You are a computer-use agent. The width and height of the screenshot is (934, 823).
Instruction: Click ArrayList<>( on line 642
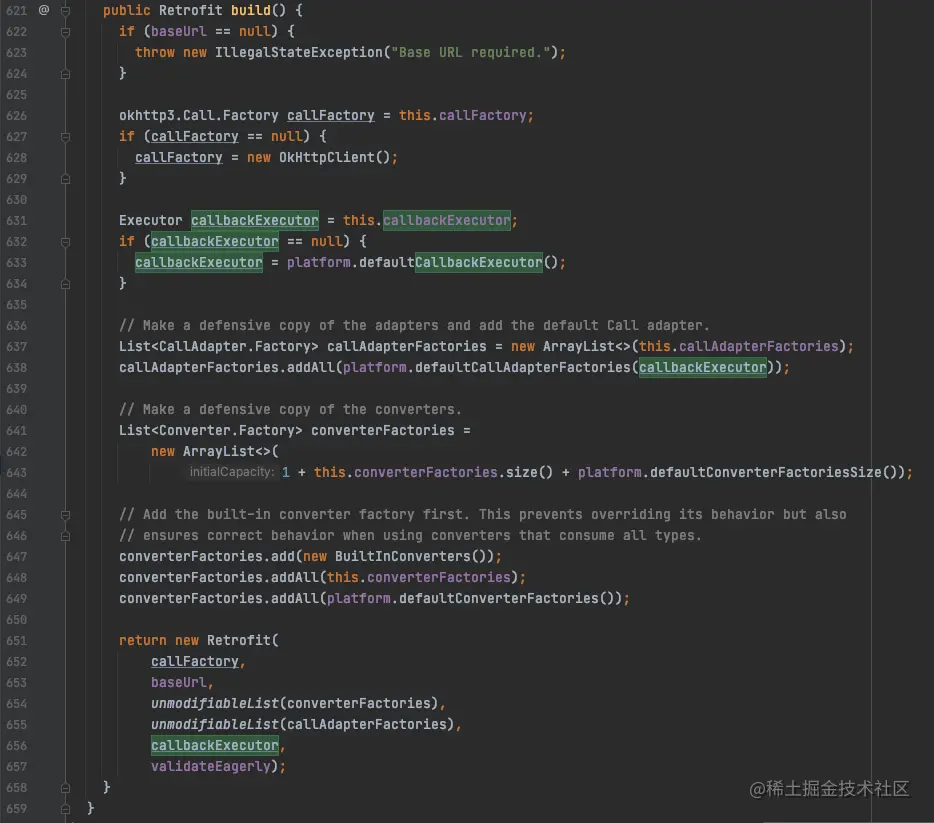(231, 451)
